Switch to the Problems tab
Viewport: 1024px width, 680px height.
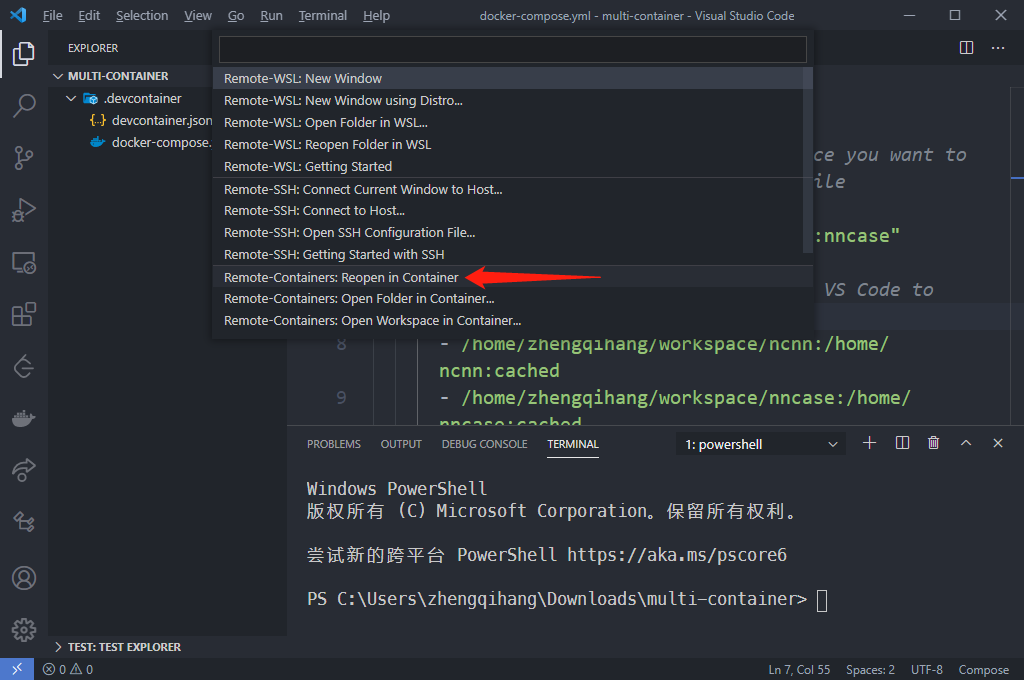333,444
